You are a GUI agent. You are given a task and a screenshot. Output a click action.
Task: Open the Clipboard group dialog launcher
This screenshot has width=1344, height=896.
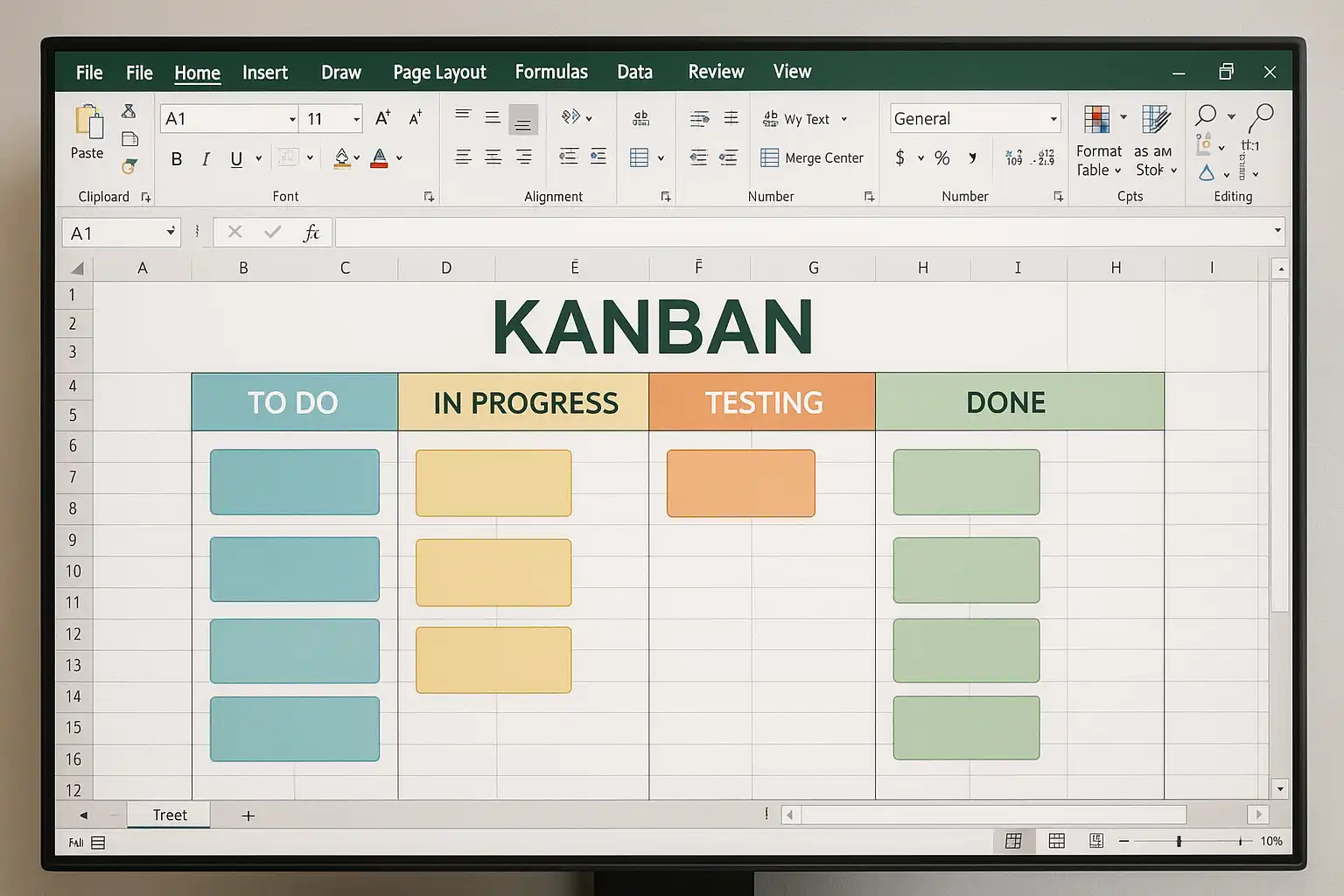coord(146,197)
